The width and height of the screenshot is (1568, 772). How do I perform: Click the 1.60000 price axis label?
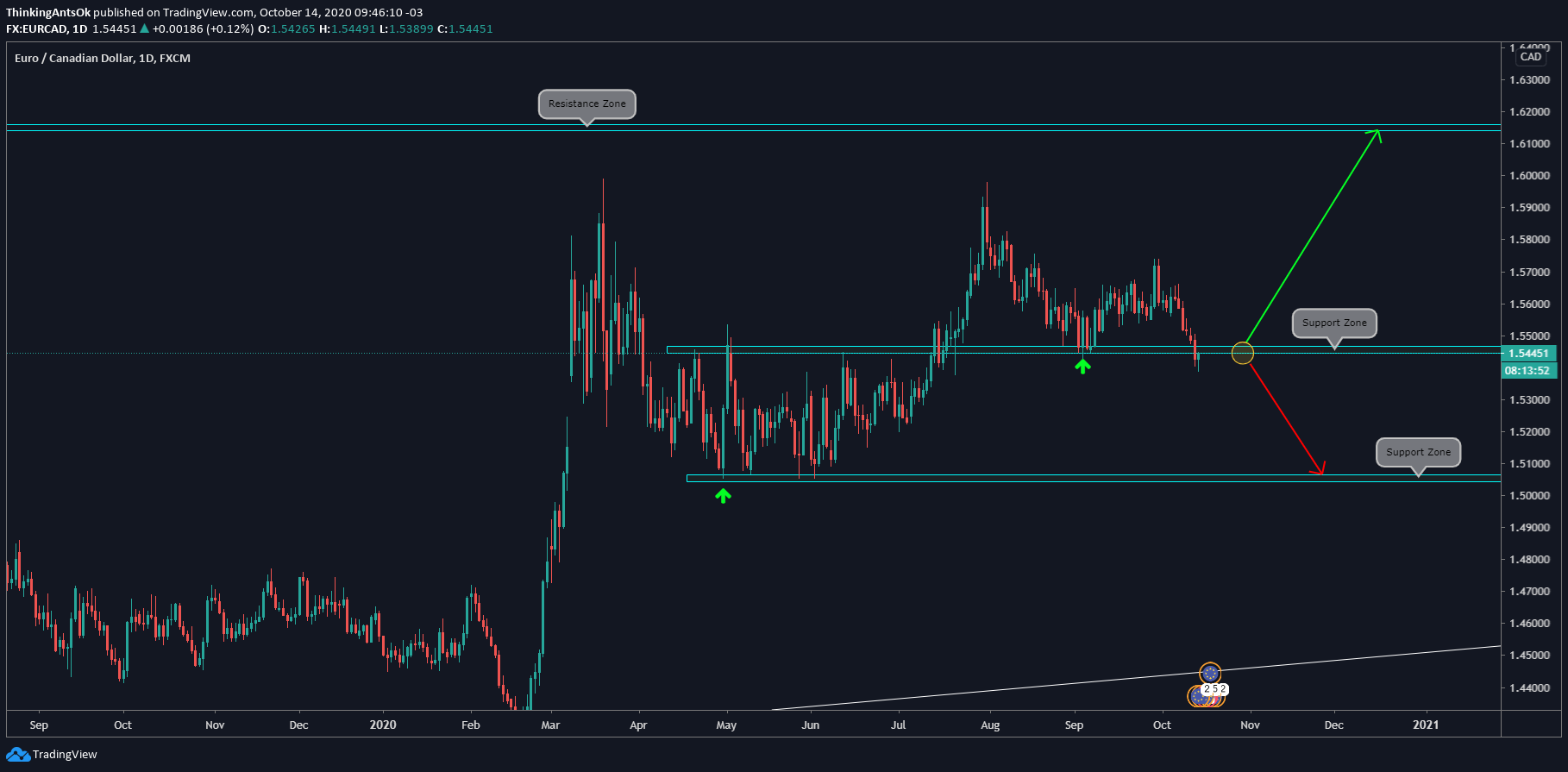(x=1530, y=176)
